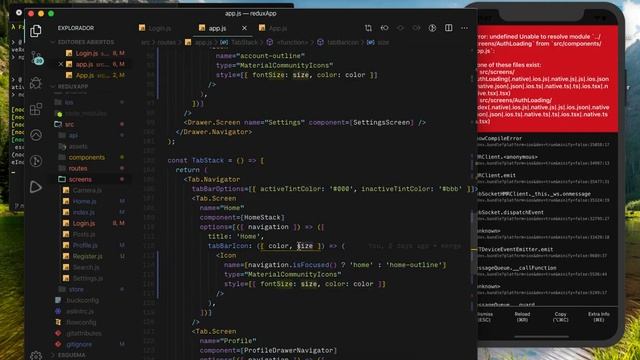
Task: Click routes in the breadcrumb path
Action: coord(166,42)
